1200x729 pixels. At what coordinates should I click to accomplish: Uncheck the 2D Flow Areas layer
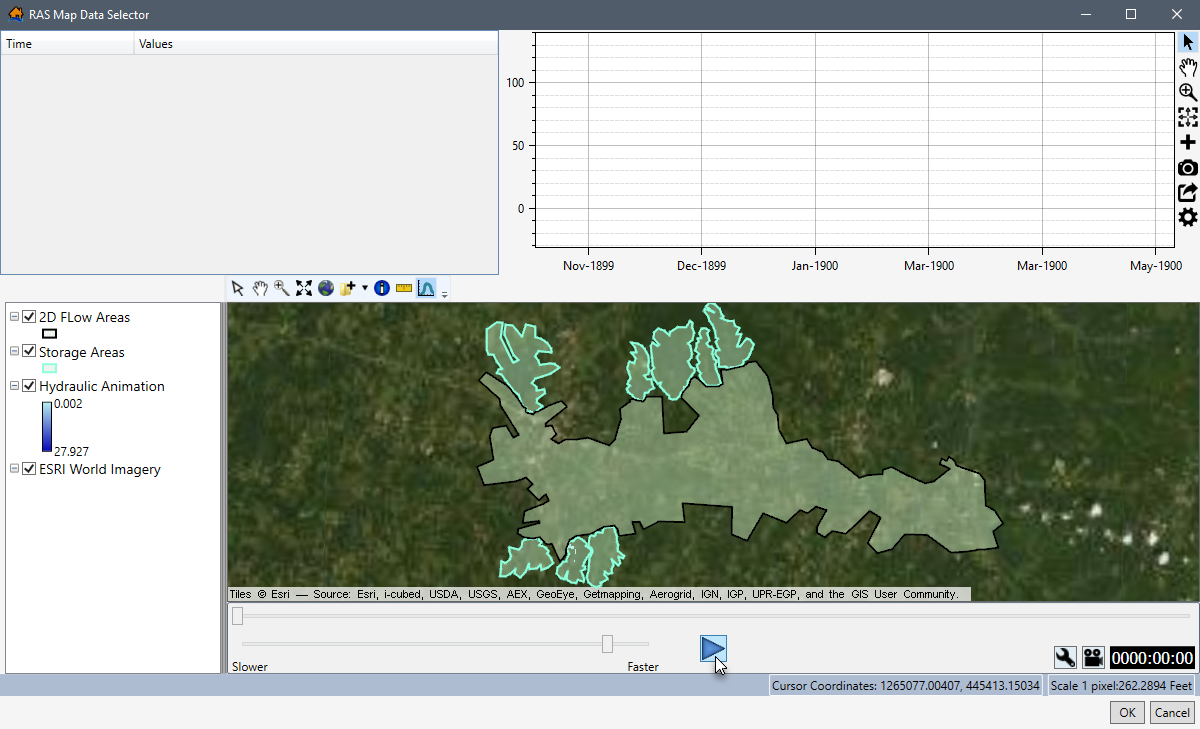[x=28, y=317]
